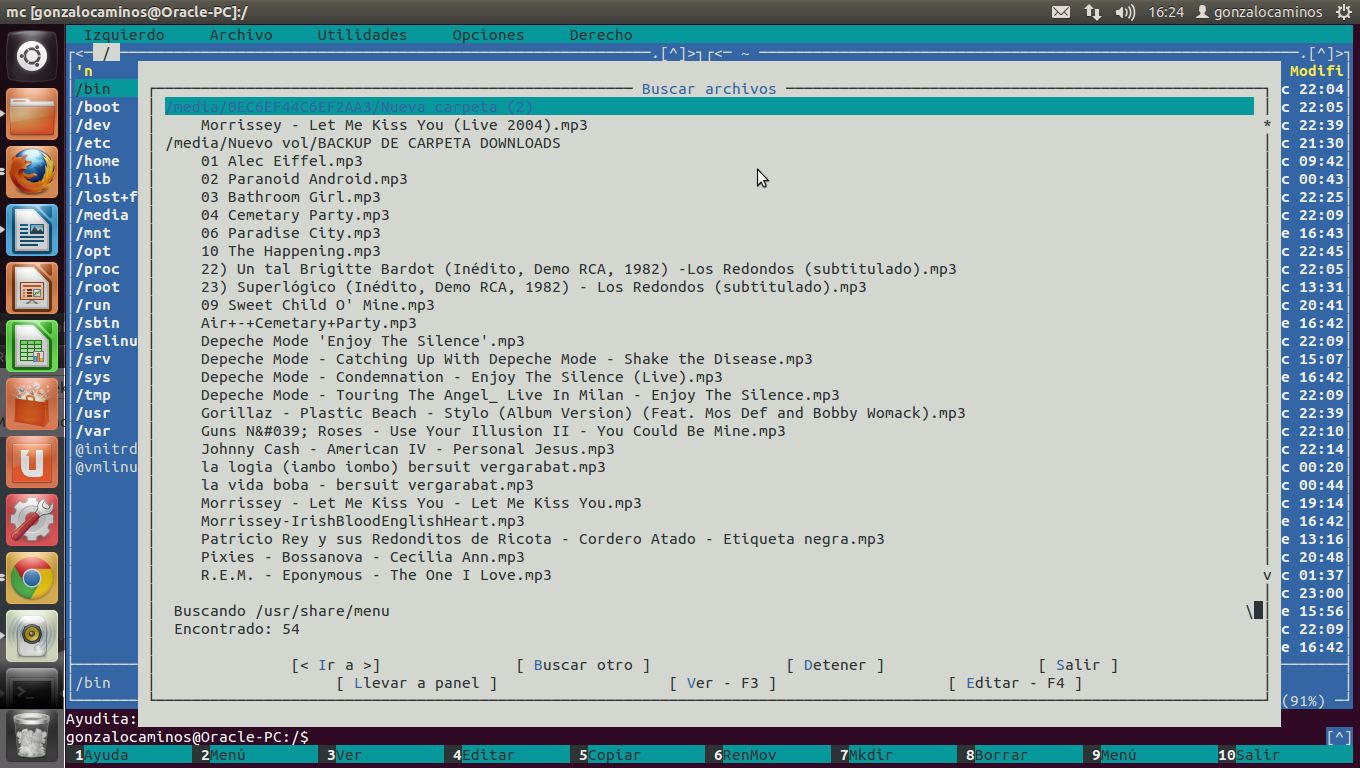Launch LibreOffice Writer from the dock

(32, 231)
